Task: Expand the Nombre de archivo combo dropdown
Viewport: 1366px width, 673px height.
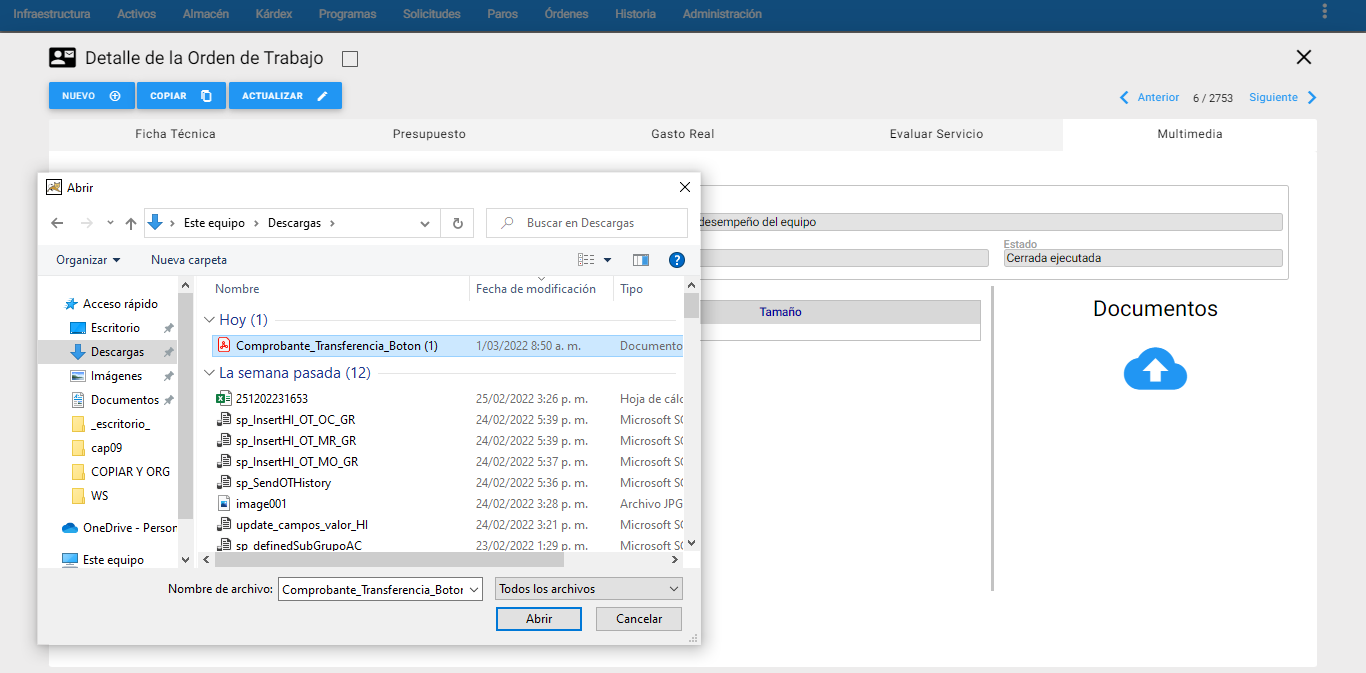Action: [474, 590]
